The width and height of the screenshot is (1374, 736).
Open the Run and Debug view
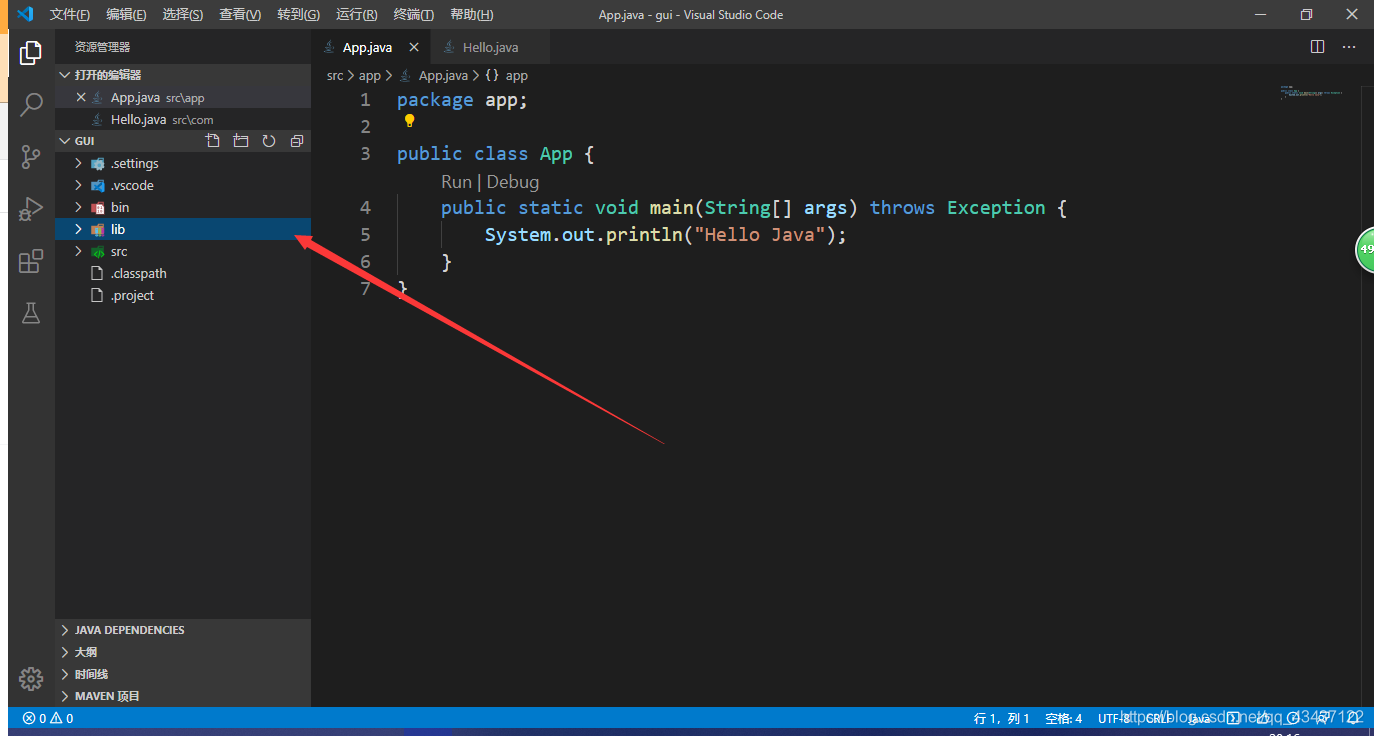(x=31, y=208)
